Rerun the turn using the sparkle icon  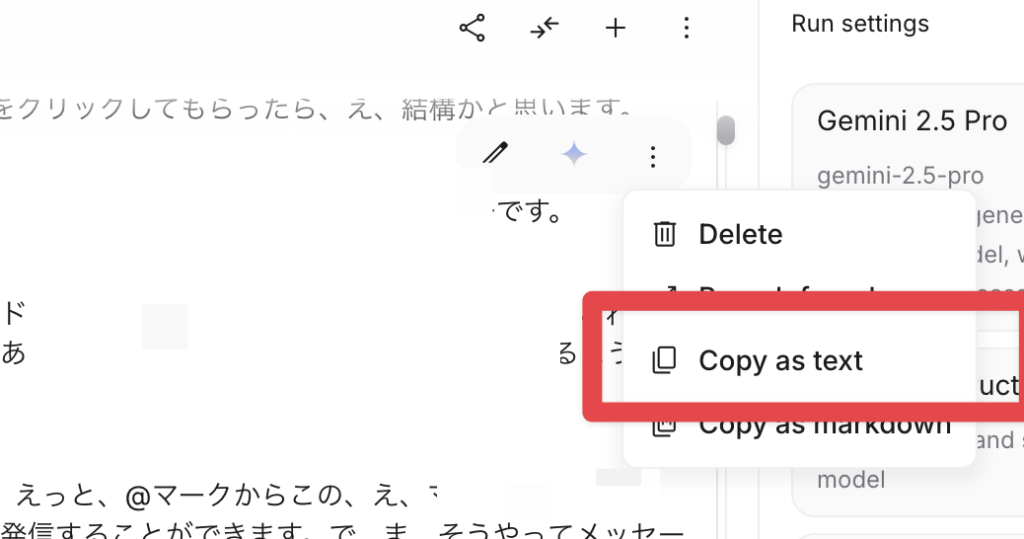(x=573, y=155)
